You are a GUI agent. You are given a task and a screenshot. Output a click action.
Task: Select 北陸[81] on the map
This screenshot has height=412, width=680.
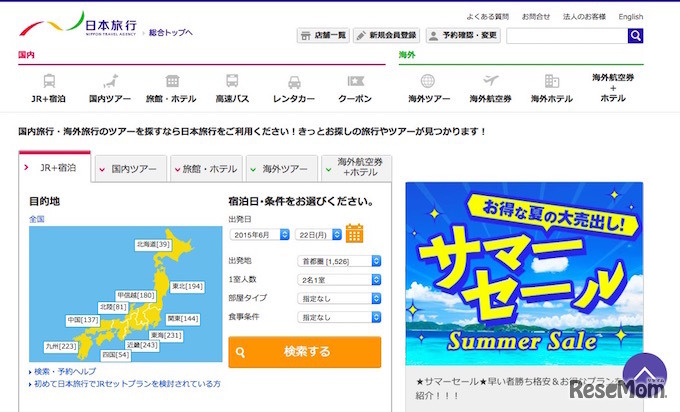point(113,307)
